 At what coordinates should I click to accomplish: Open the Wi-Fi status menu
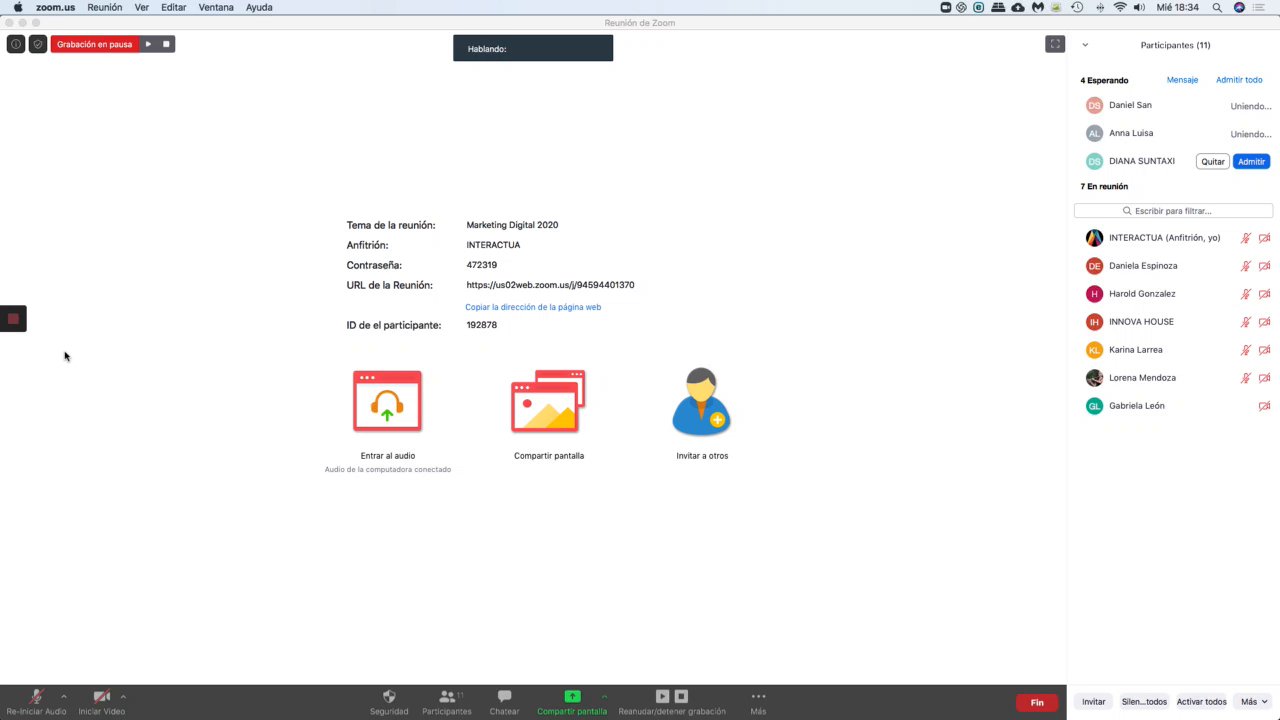(1120, 7)
